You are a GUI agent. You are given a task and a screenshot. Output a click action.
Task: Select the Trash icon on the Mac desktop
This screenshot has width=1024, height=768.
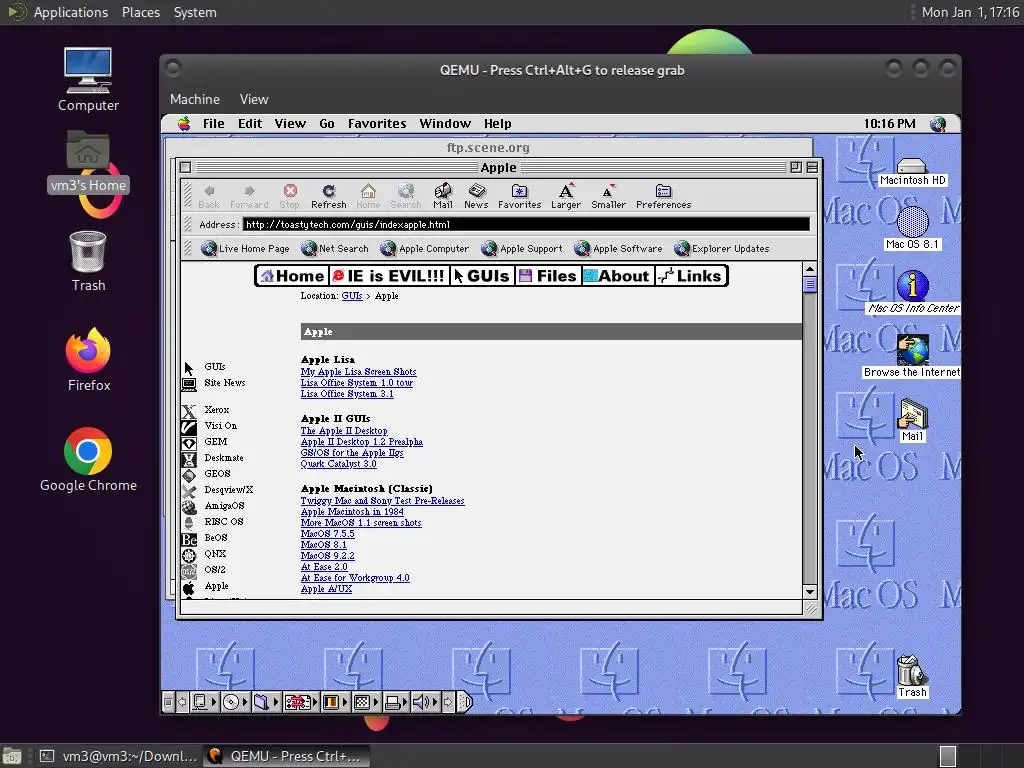coord(912,670)
